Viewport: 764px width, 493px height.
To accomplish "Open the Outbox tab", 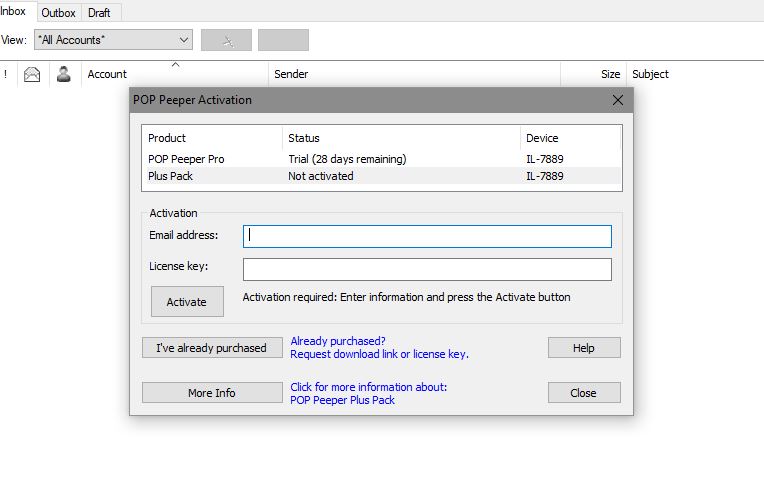I will click(58, 13).
